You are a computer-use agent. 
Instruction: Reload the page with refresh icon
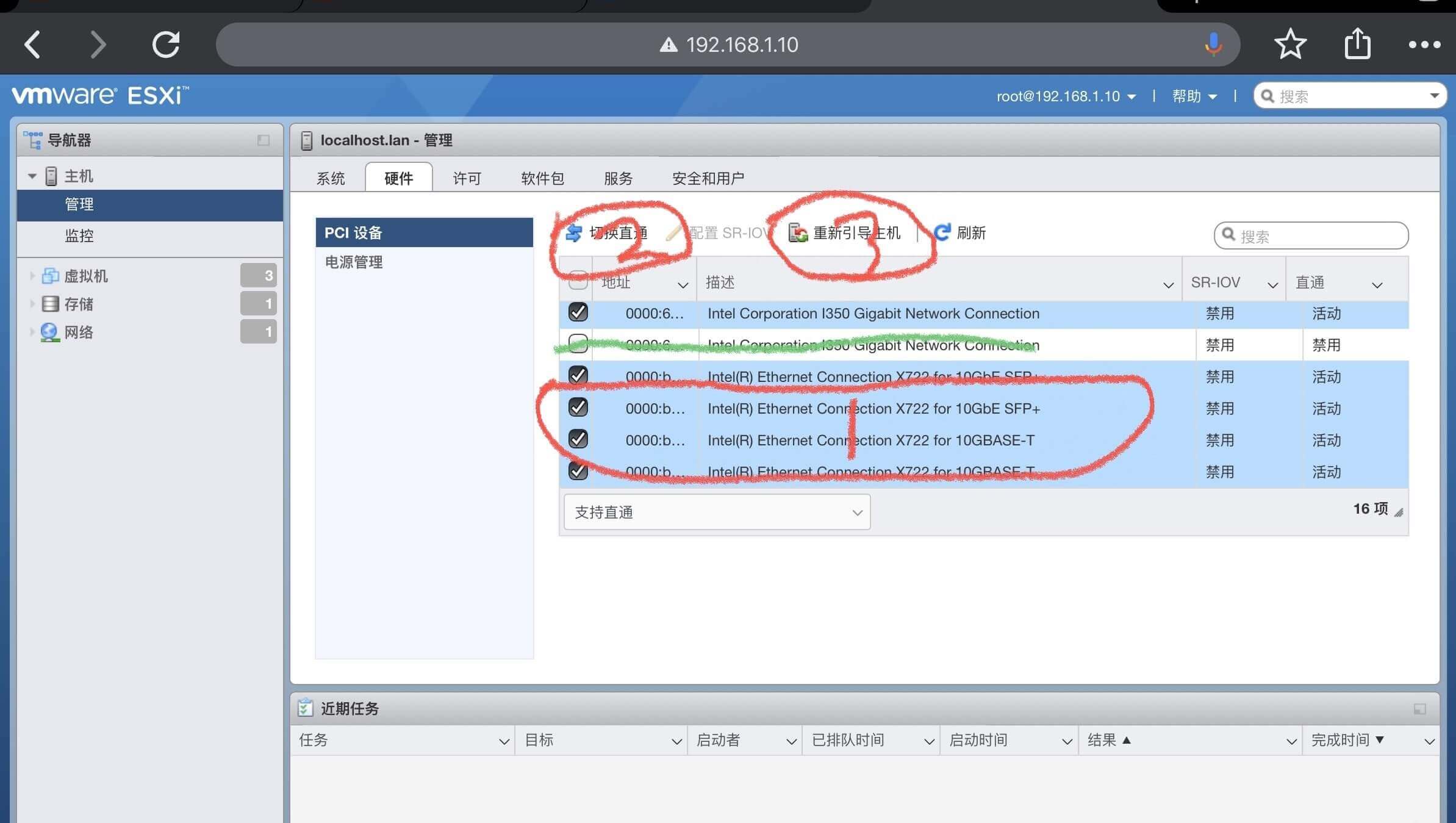click(165, 45)
